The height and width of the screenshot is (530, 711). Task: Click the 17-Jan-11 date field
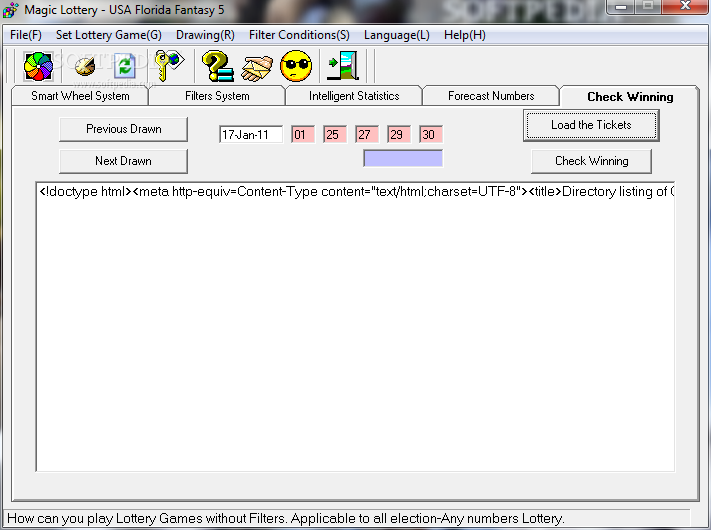[251, 134]
